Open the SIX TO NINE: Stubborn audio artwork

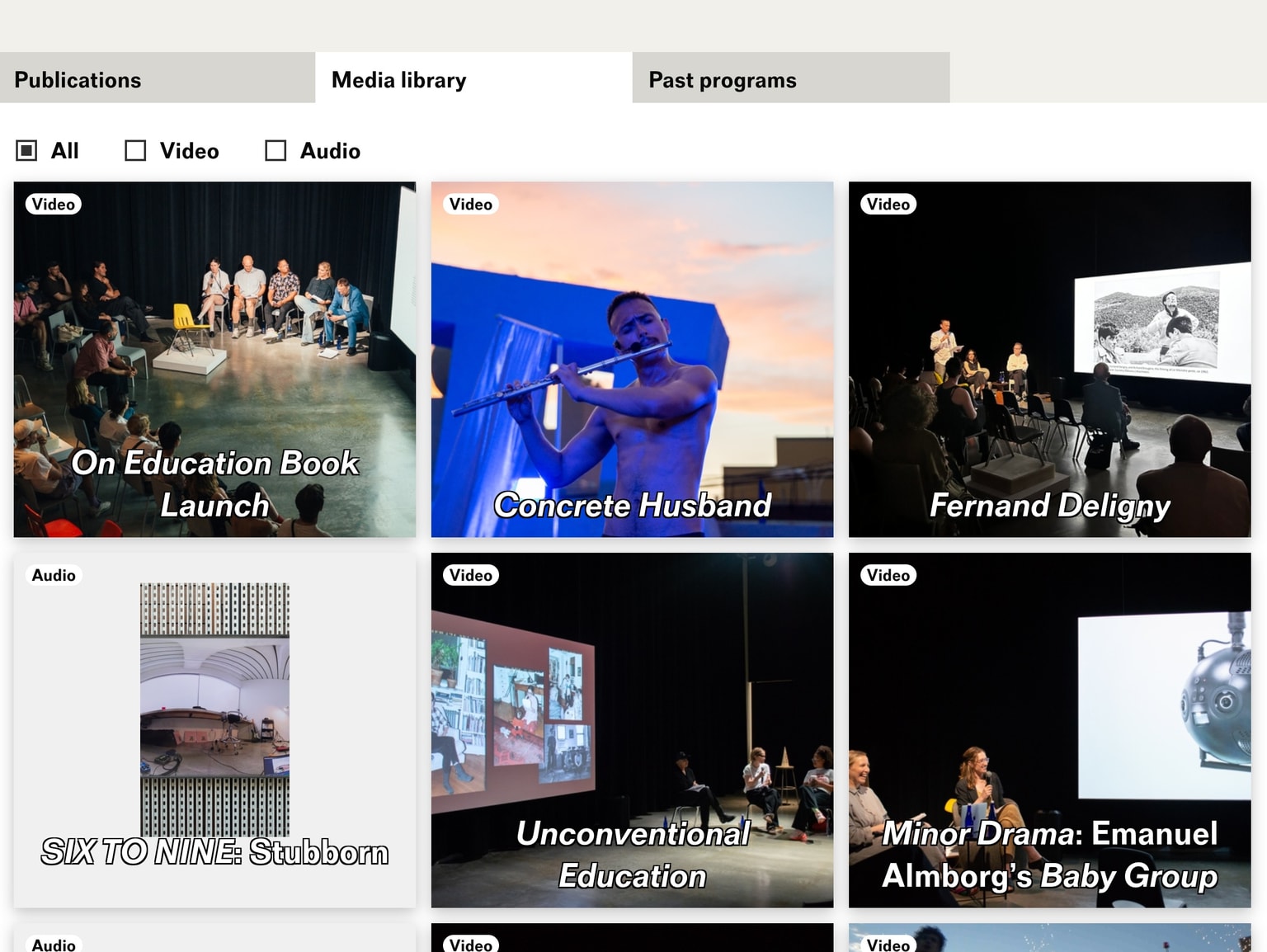pos(214,709)
